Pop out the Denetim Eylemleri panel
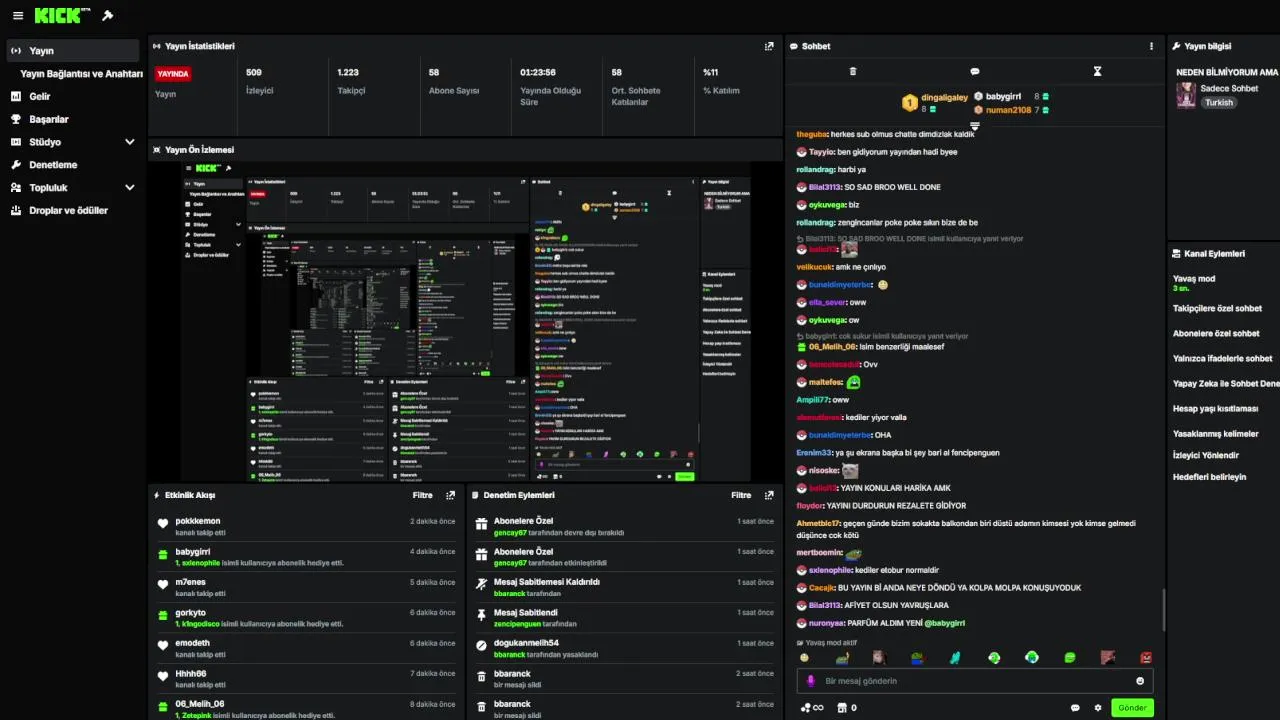 769,495
